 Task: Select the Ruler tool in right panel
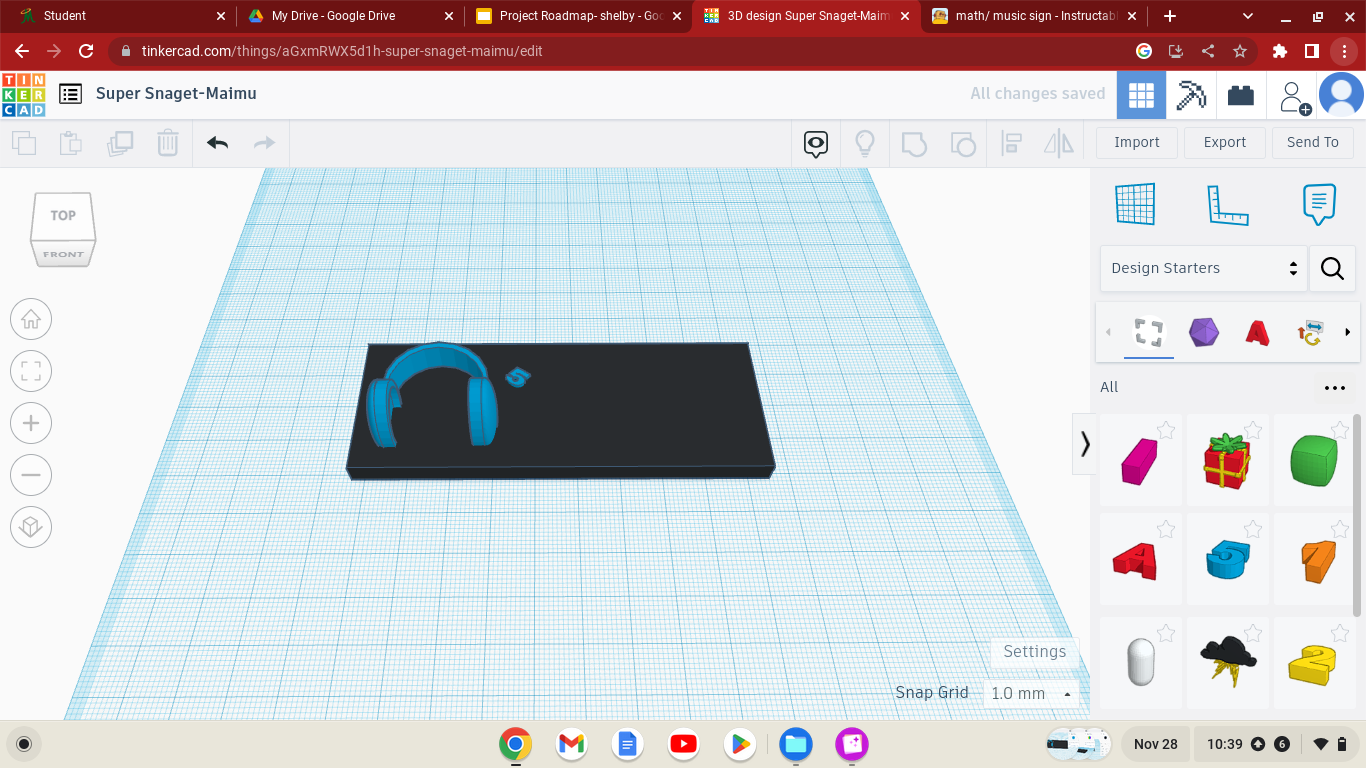click(x=1228, y=203)
